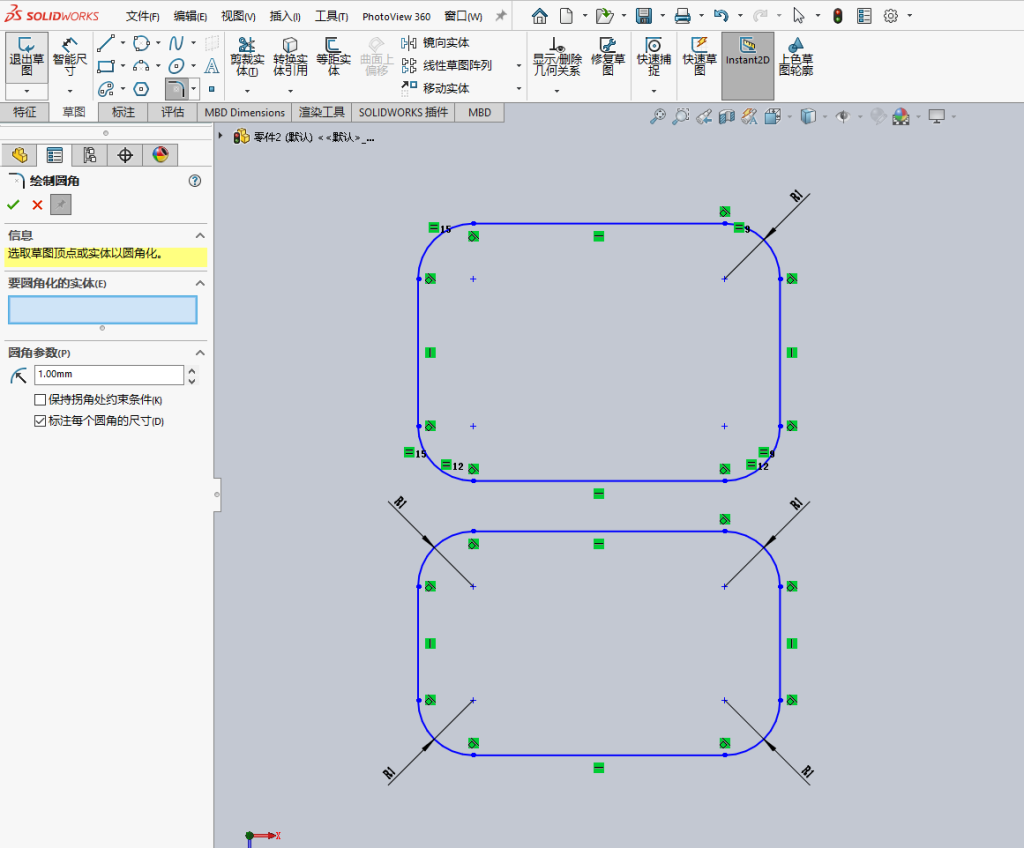Open Edit Appearance color sphere in view toolbar
The image size is (1024, 848).
pyautogui.click(x=901, y=116)
